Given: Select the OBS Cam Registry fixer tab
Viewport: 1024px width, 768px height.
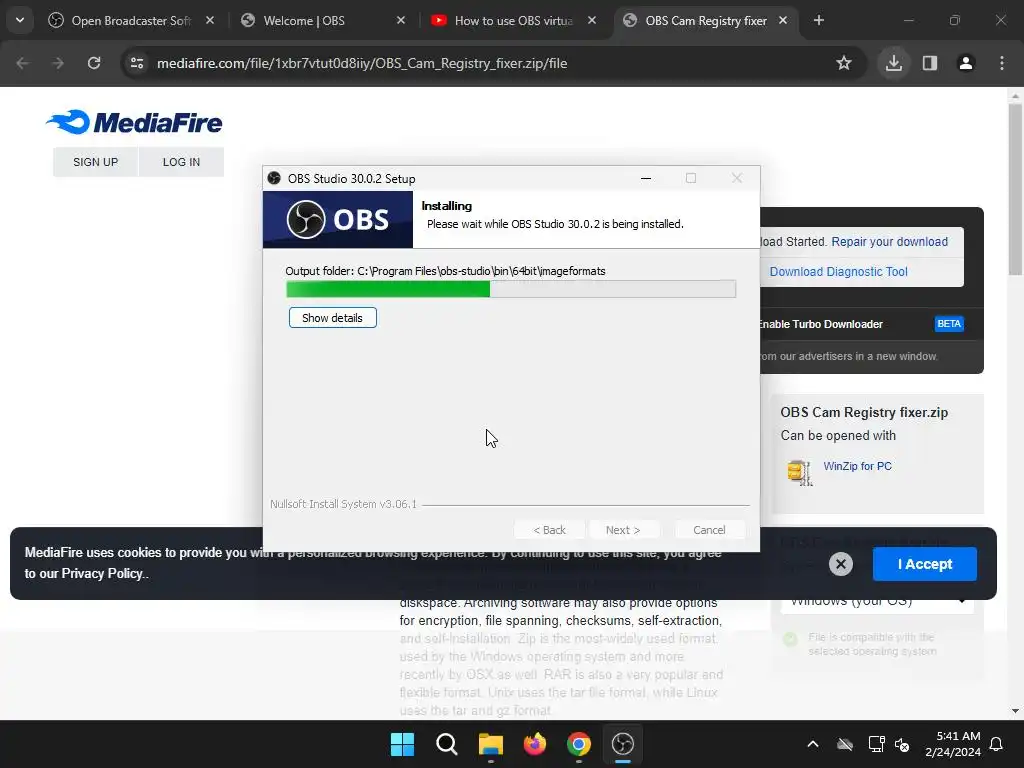Looking at the screenshot, I should pos(705,20).
